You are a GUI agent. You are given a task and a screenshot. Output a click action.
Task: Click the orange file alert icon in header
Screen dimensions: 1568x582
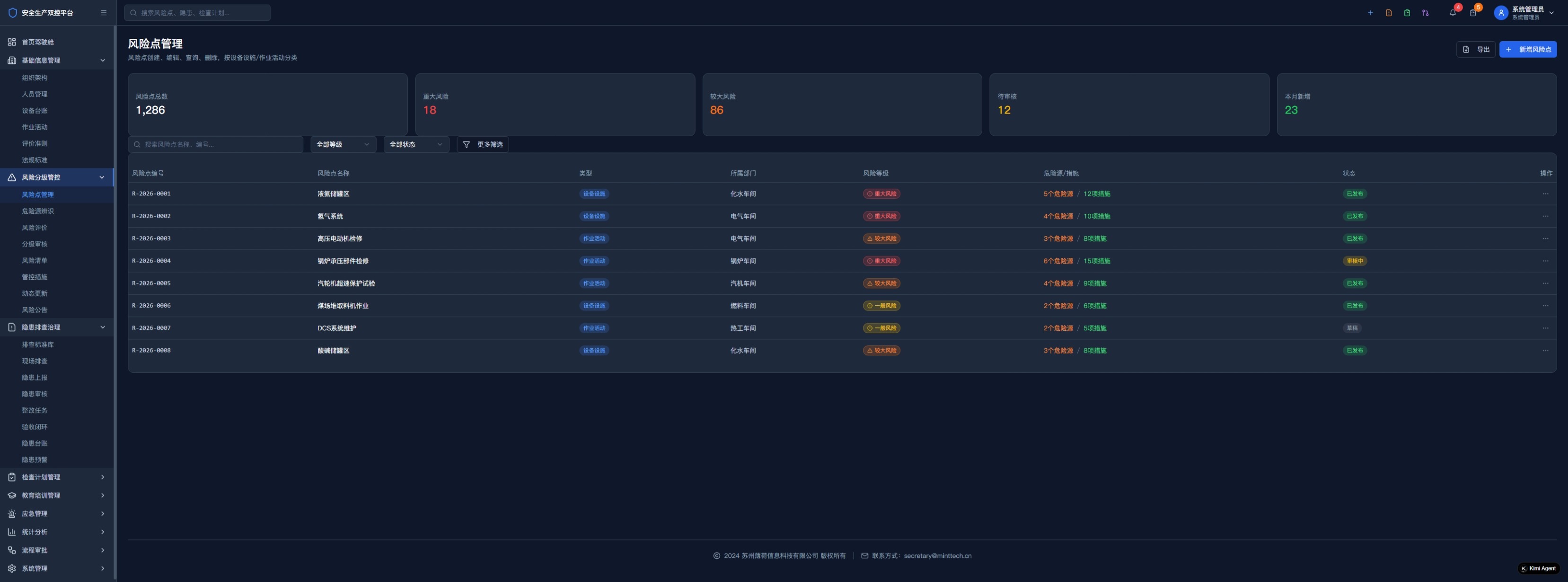tap(1388, 13)
